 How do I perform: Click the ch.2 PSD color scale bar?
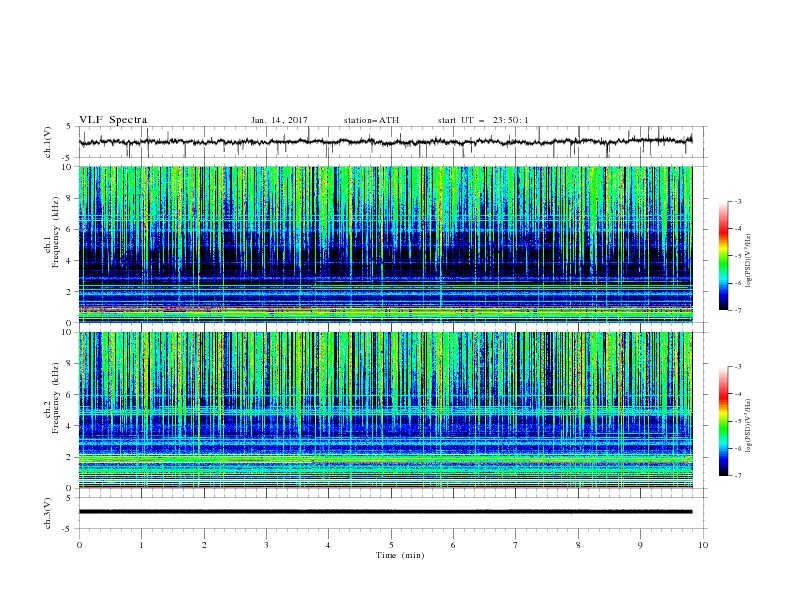pyautogui.click(x=724, y=421)
